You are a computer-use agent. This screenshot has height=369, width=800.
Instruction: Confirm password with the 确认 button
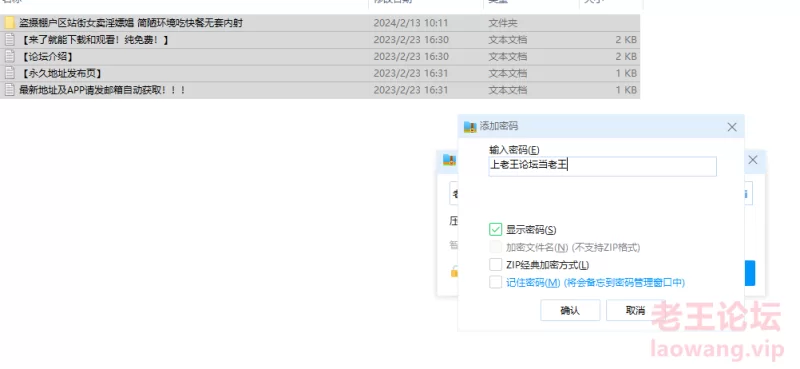click(x=570, y=310)
